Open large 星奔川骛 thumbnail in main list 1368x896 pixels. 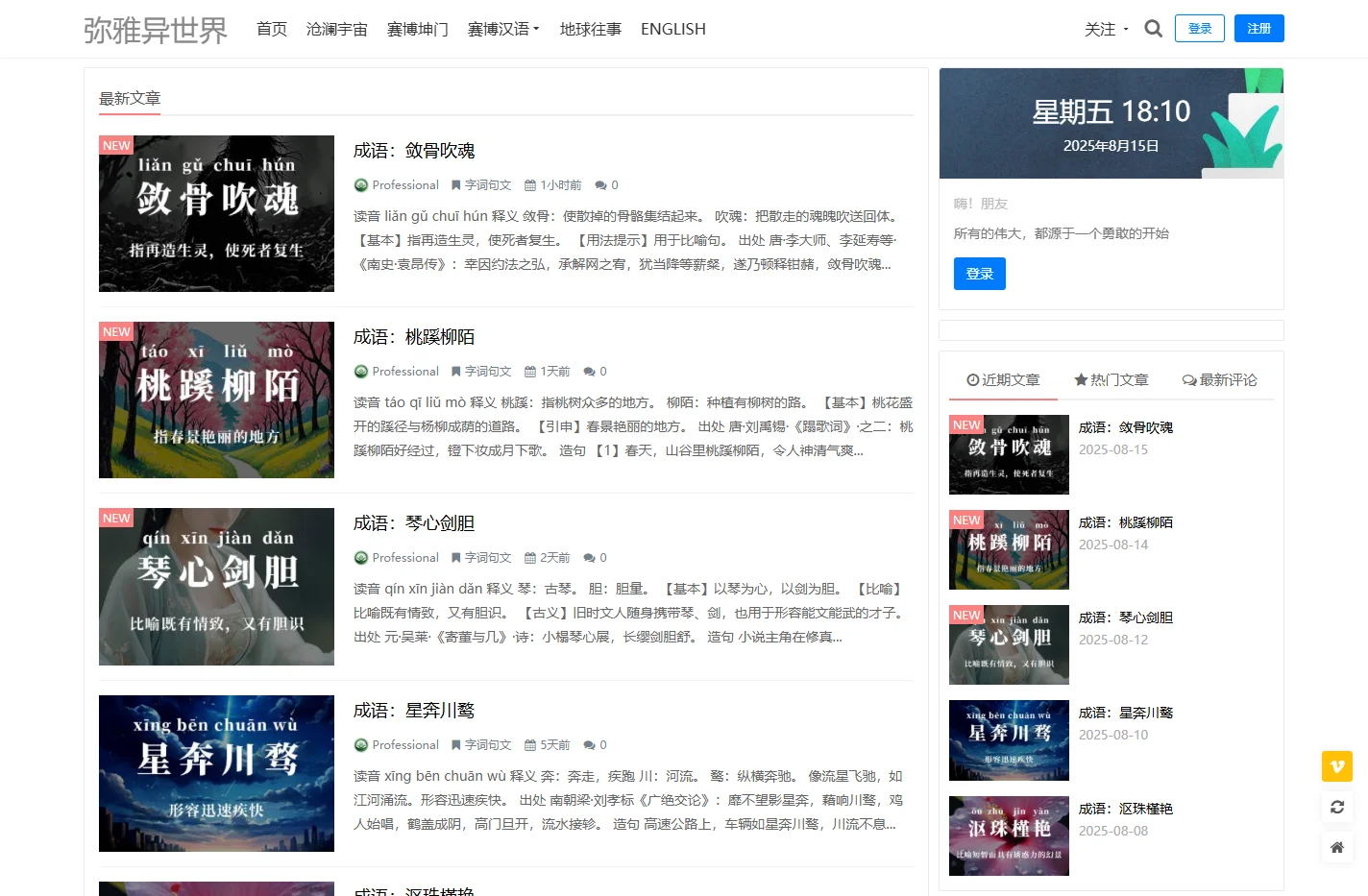coord(216,773)
